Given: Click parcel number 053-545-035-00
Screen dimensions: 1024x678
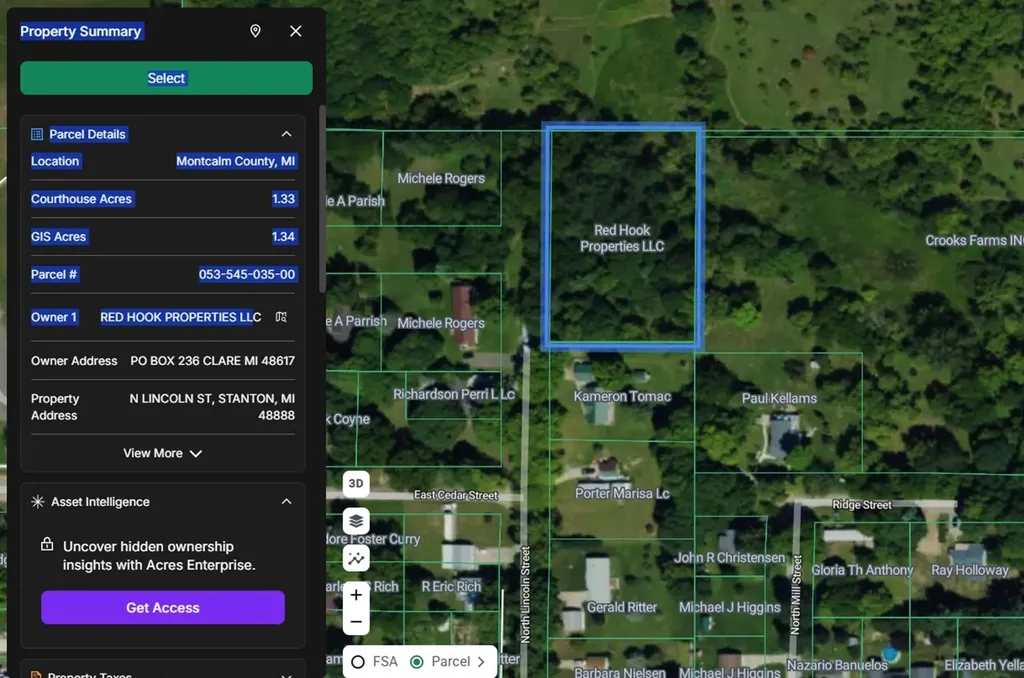Looking at the screenshot, I should pos(247,274).
